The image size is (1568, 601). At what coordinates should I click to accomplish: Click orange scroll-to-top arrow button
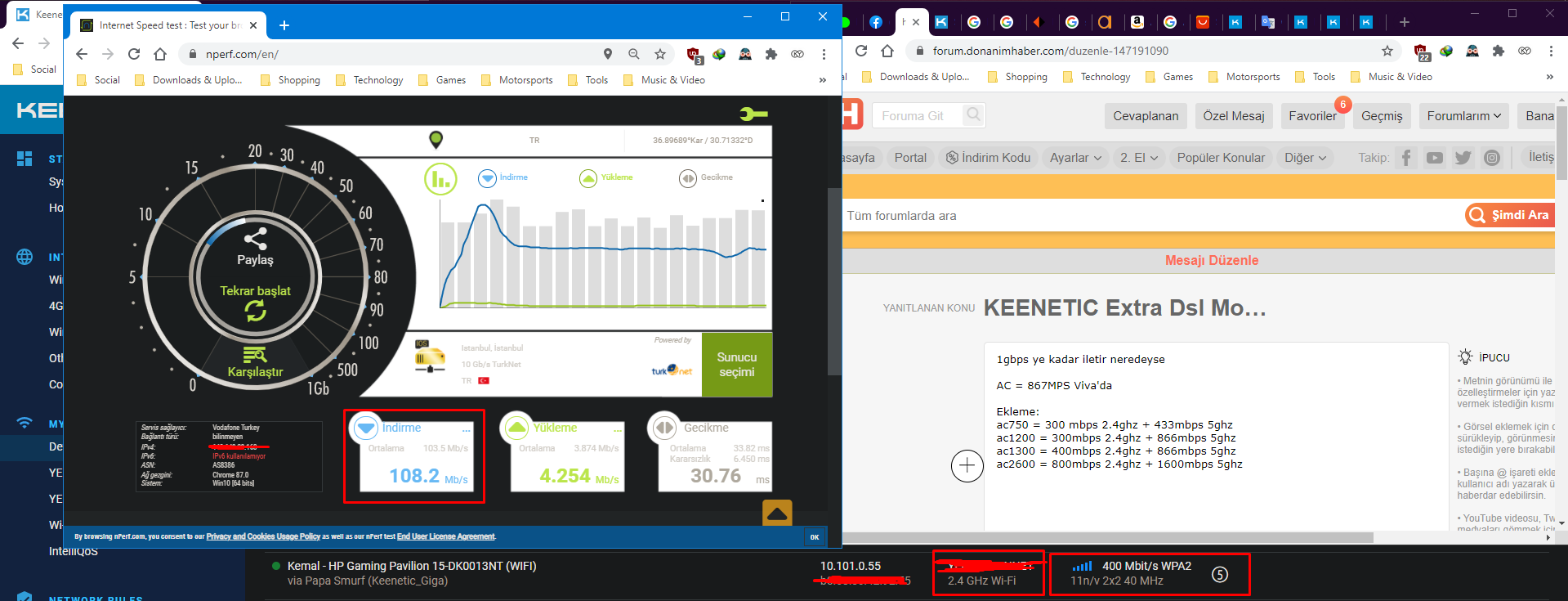[x=777, y=513]
